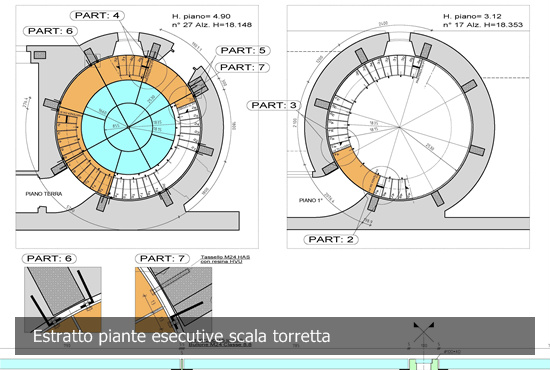Screen dimensions: 550x370
Task: Select the PART: 2 callout below first floor plan
Action: tap(331, 239)
